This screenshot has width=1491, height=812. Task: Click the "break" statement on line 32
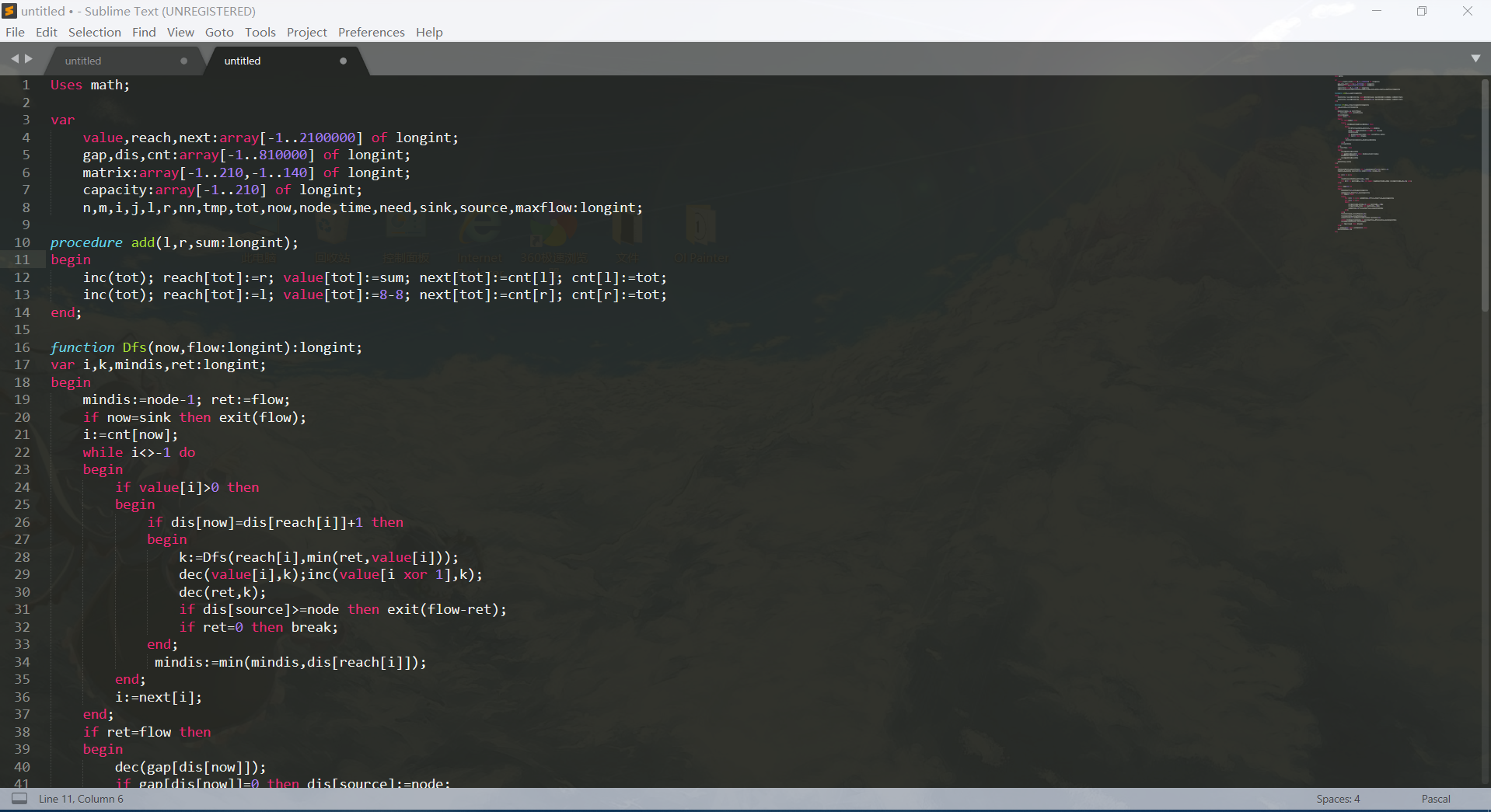tap(311, 627)
